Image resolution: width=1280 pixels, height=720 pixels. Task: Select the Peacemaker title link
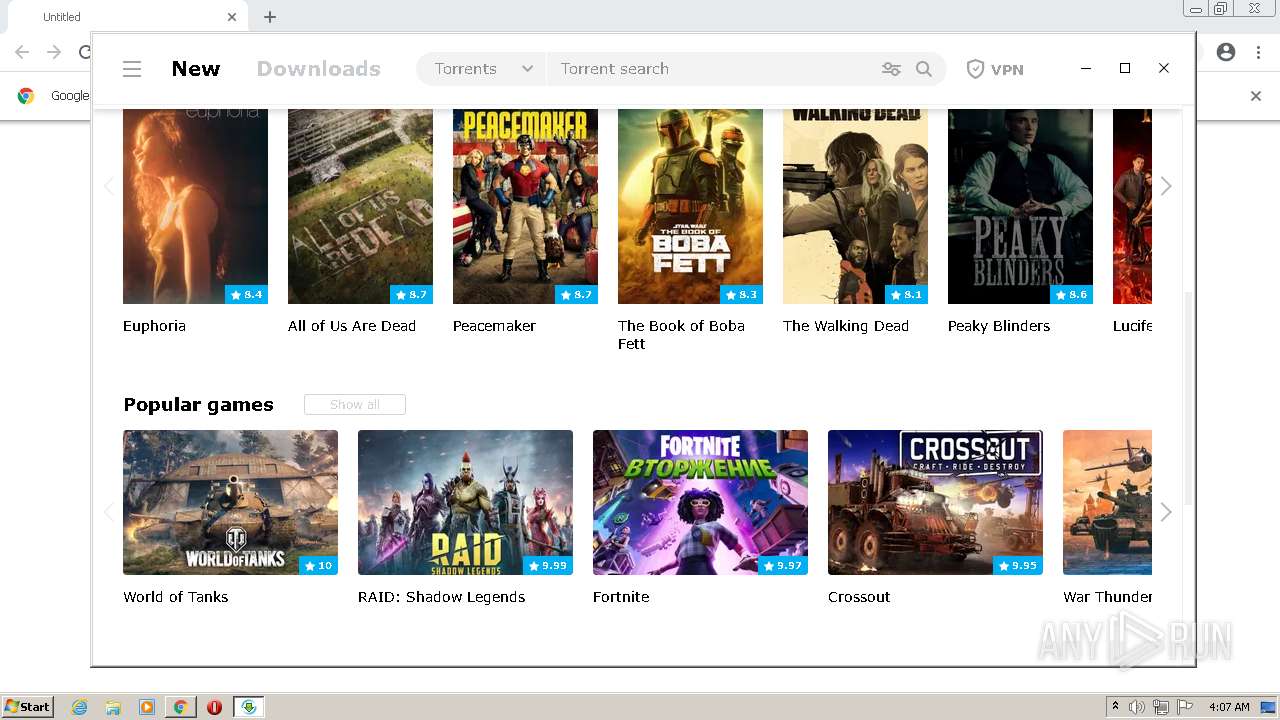coord(494,326)
